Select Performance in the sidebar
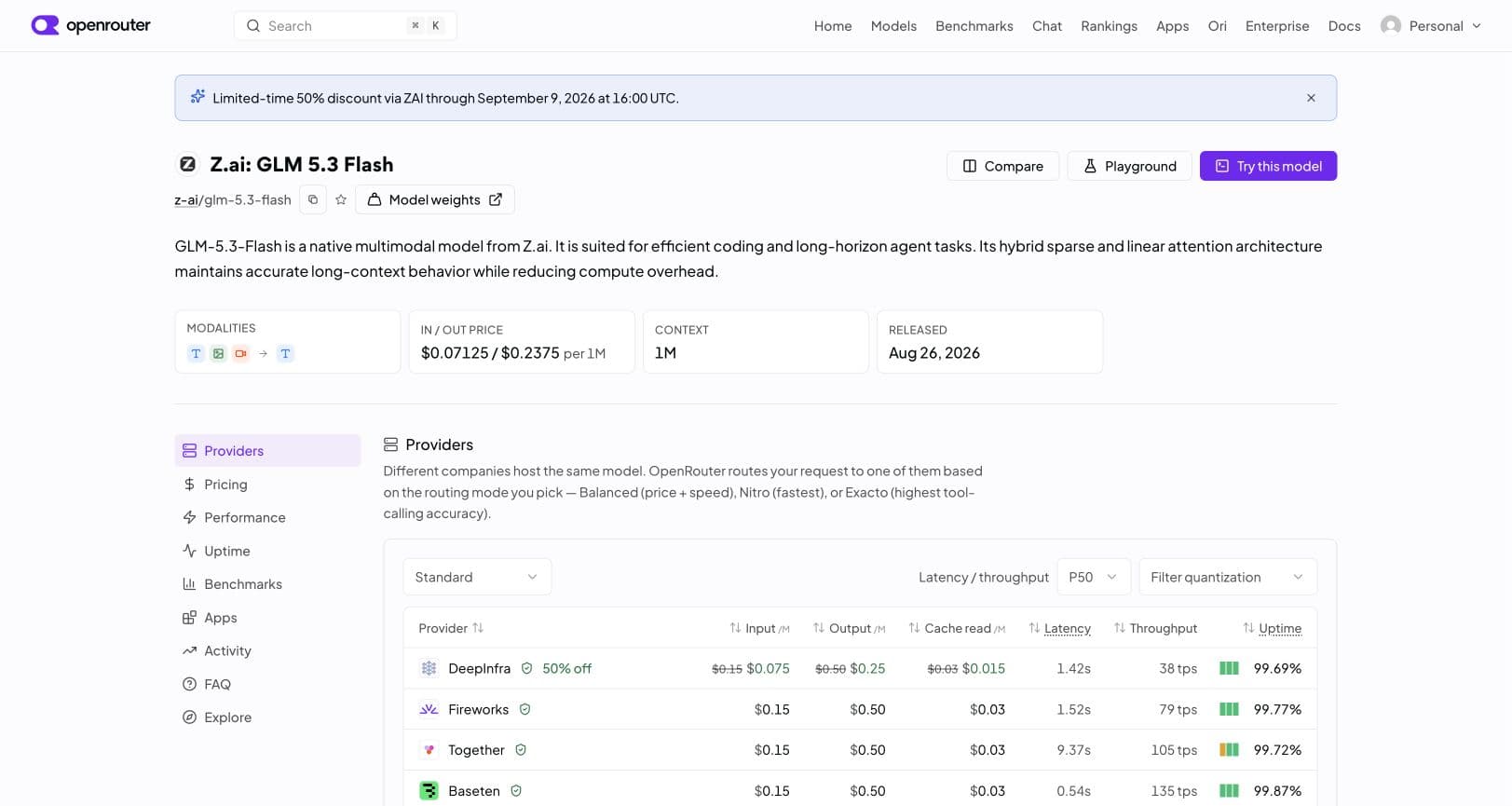The height and width of the screenshot is (806, 1512). (x=267, y=517)
